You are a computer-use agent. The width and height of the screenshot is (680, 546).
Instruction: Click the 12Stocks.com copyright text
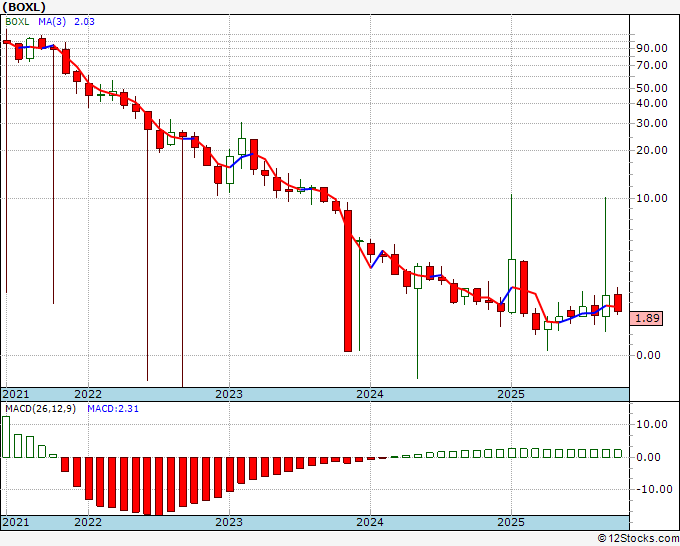click(638, 539)
